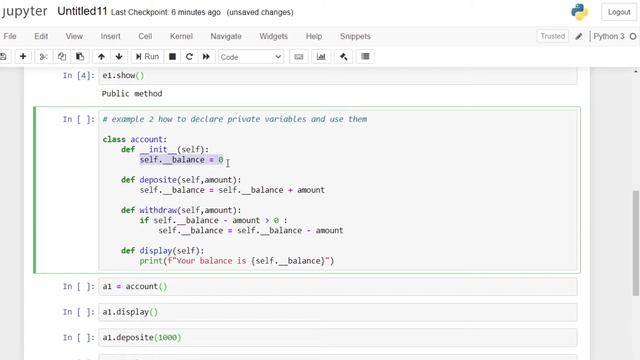Viewport: 640px width, 360px height.
Task: Click the 'def display(self):' line
Action: [162, 251]
